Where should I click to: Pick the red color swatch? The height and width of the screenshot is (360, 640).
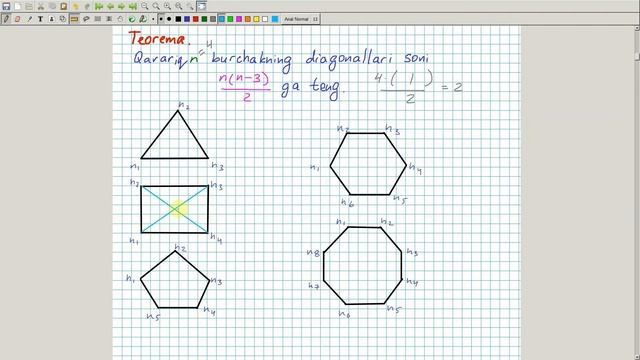click(x=196, y=19)
